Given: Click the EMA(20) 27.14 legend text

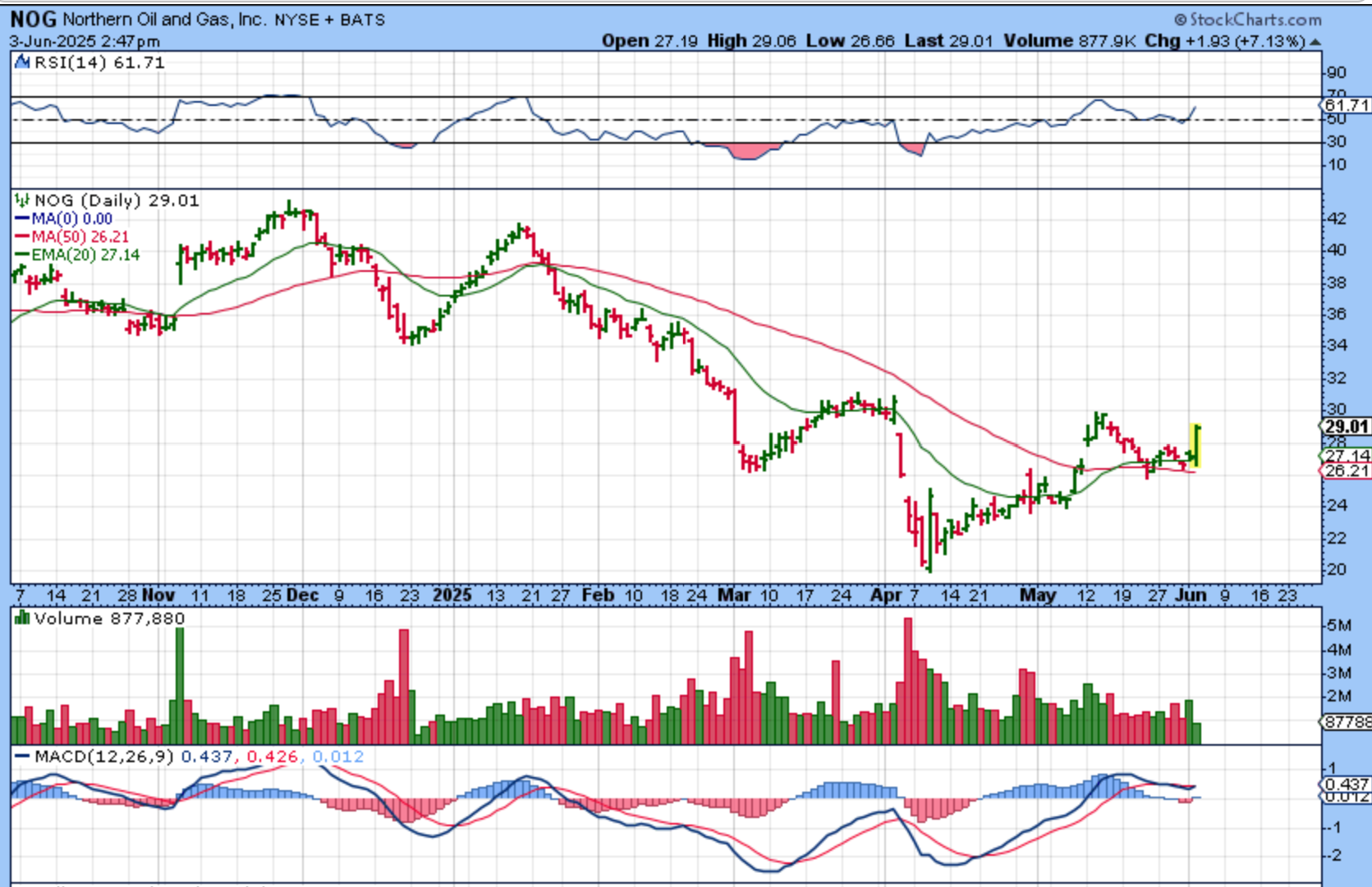Looking at the screenshot, I should [x=86, y=255].
